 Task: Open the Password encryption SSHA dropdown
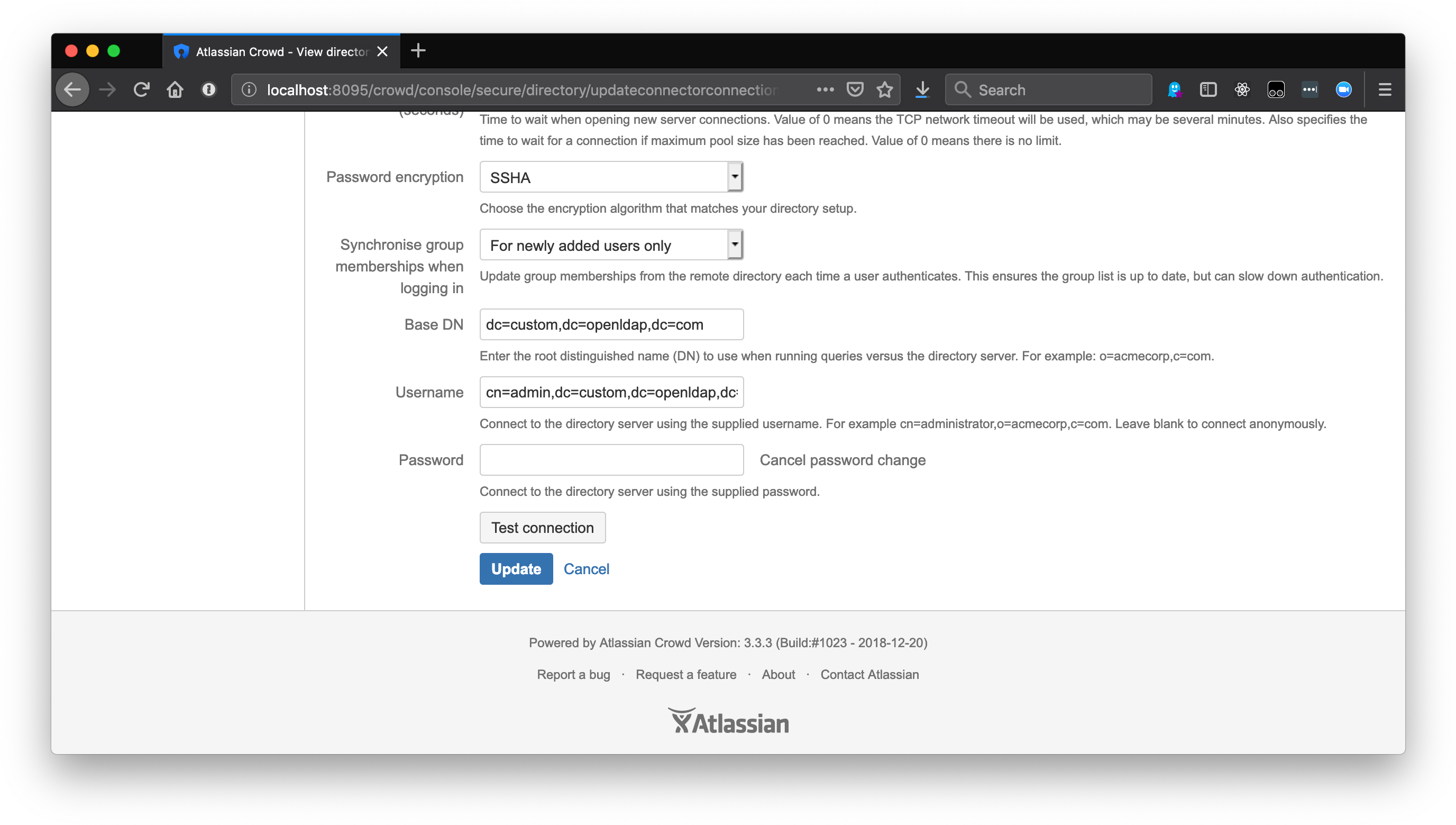click(611, 177)
